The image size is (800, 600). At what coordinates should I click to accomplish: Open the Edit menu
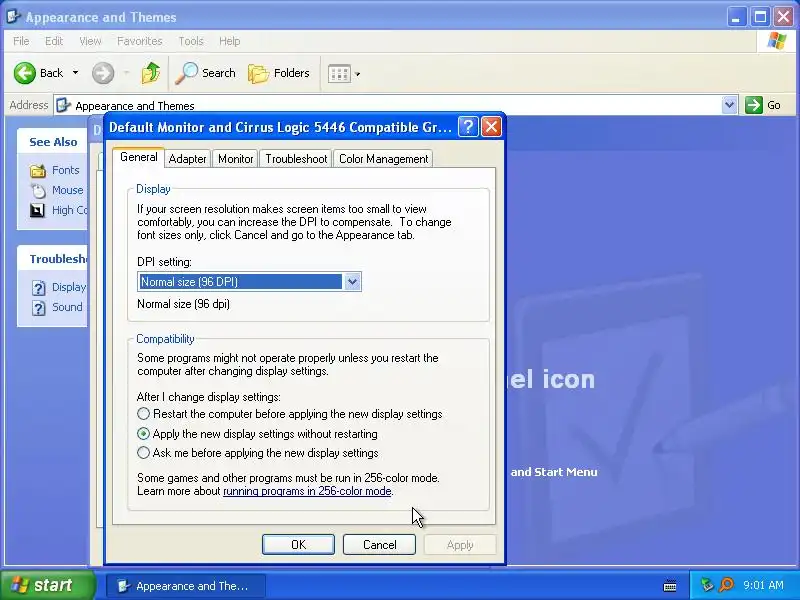pyautogui.click(x=54, y=41)
